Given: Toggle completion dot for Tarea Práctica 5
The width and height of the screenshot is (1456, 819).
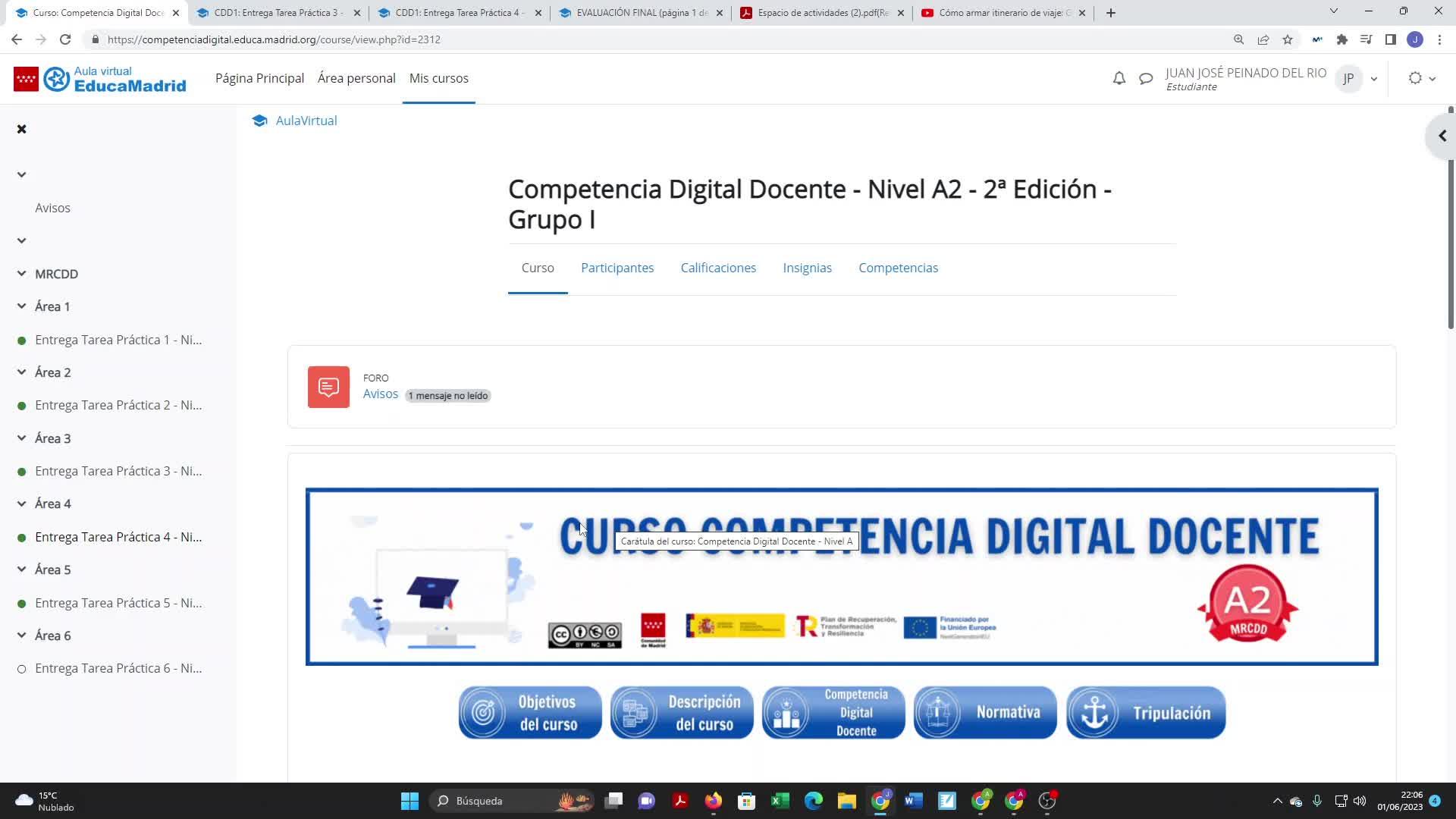Looking at the screenshot, I should point(22,604).
